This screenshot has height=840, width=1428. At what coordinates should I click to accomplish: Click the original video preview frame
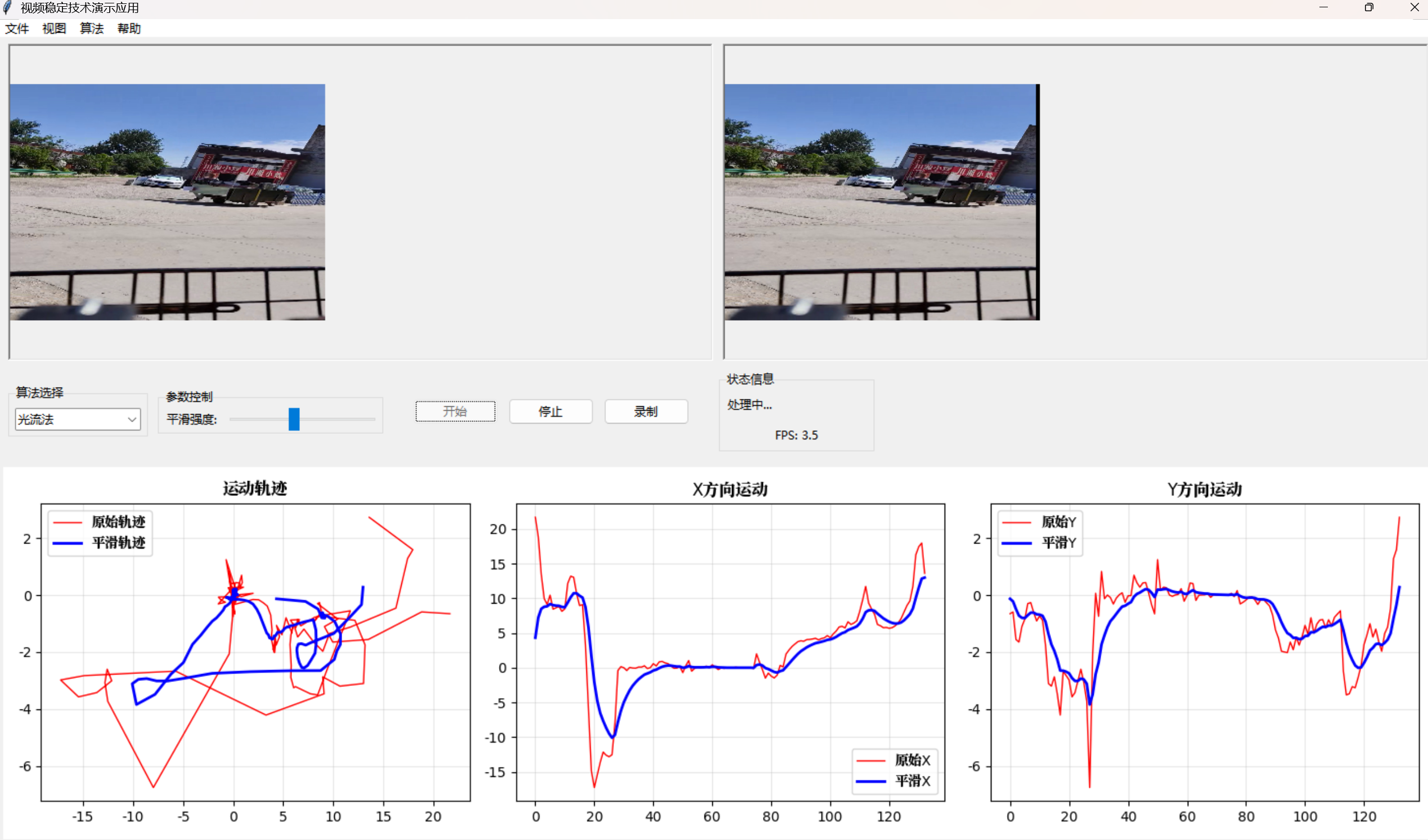167,202
